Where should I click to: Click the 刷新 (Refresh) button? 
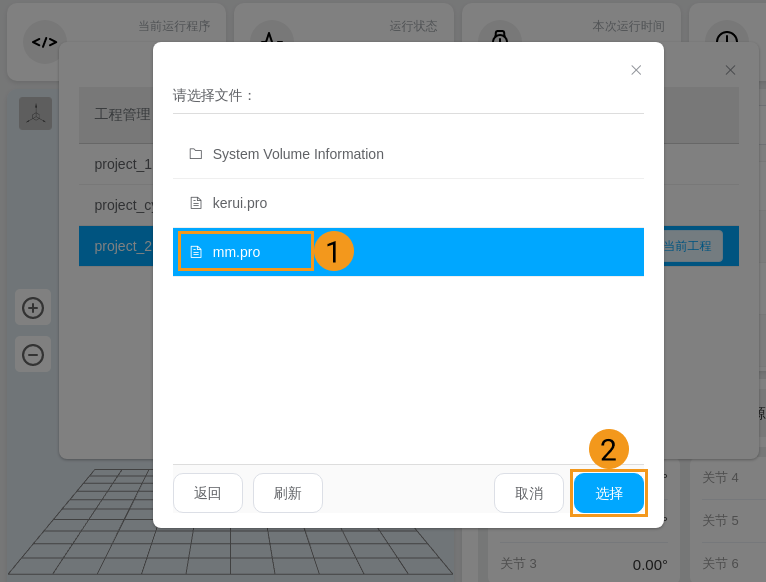(288, 493)
